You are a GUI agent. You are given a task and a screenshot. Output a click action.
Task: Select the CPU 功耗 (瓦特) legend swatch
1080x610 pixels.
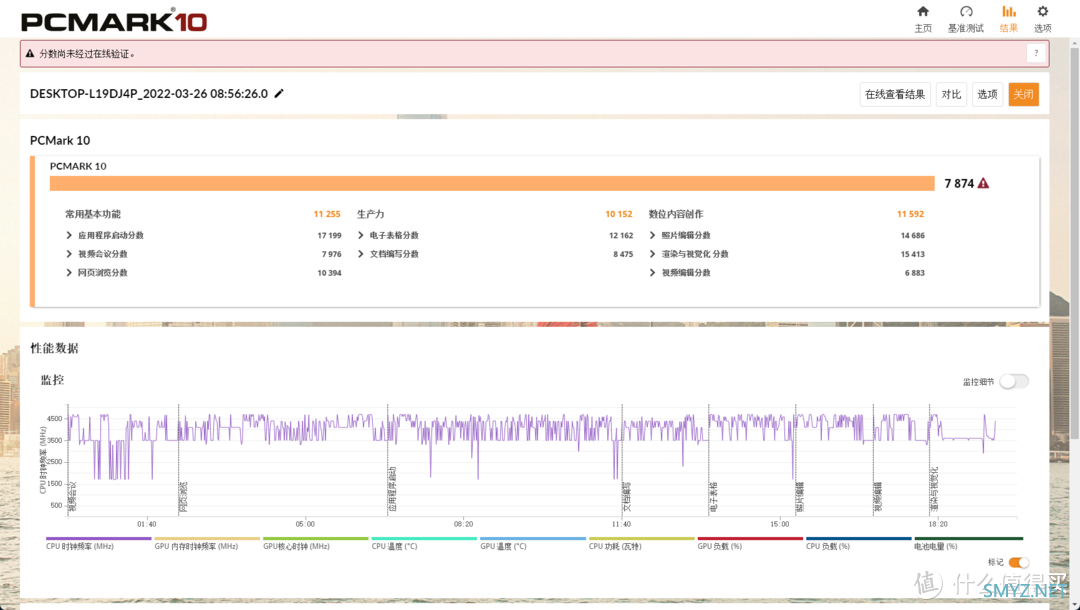pyautogui.click(x=641, y=538)
